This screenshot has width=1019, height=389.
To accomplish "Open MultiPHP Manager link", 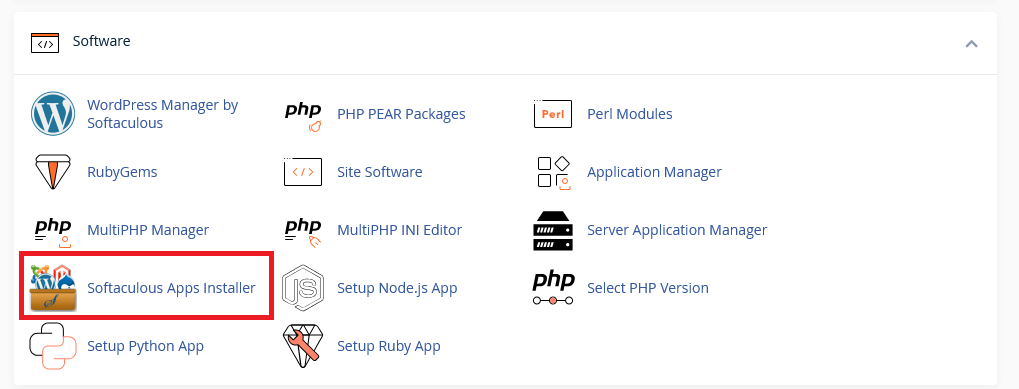I will [148, 230].
